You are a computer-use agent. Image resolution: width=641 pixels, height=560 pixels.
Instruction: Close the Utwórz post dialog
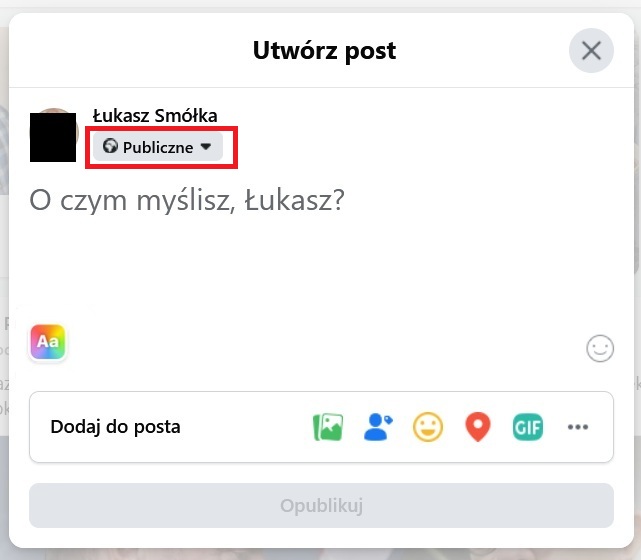pos(591,51)
